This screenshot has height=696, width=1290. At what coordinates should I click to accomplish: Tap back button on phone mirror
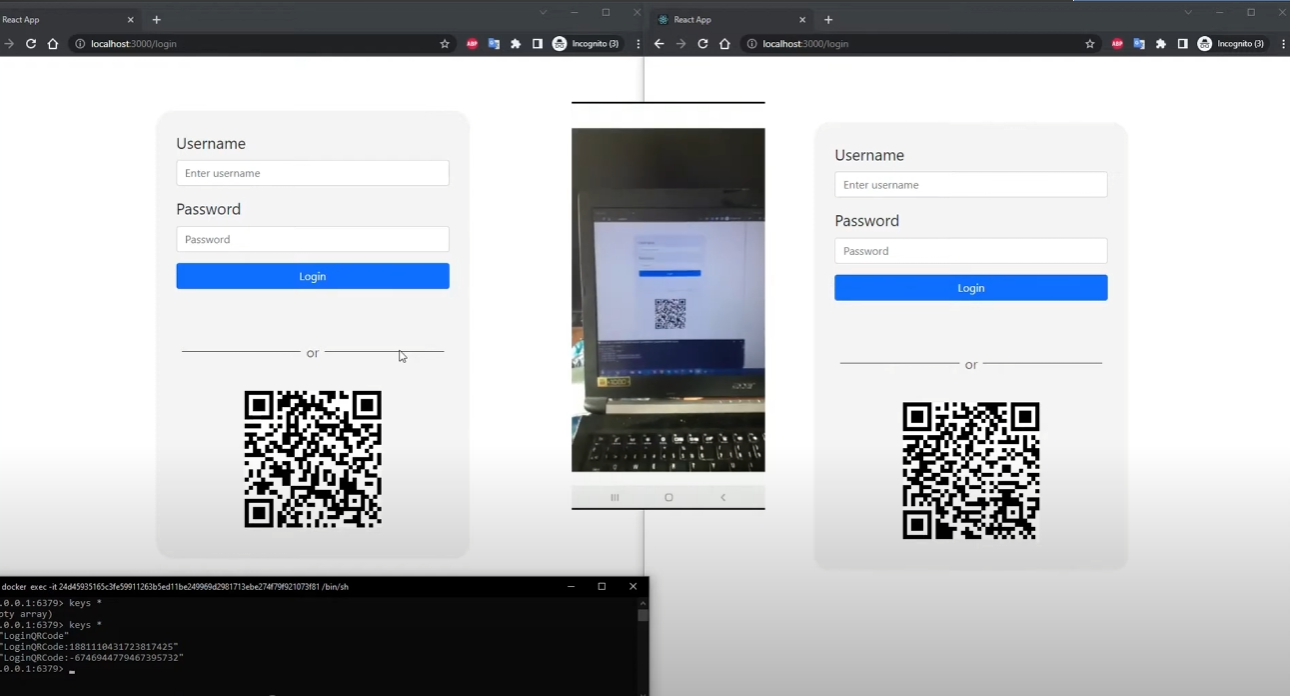click(723, 497)
